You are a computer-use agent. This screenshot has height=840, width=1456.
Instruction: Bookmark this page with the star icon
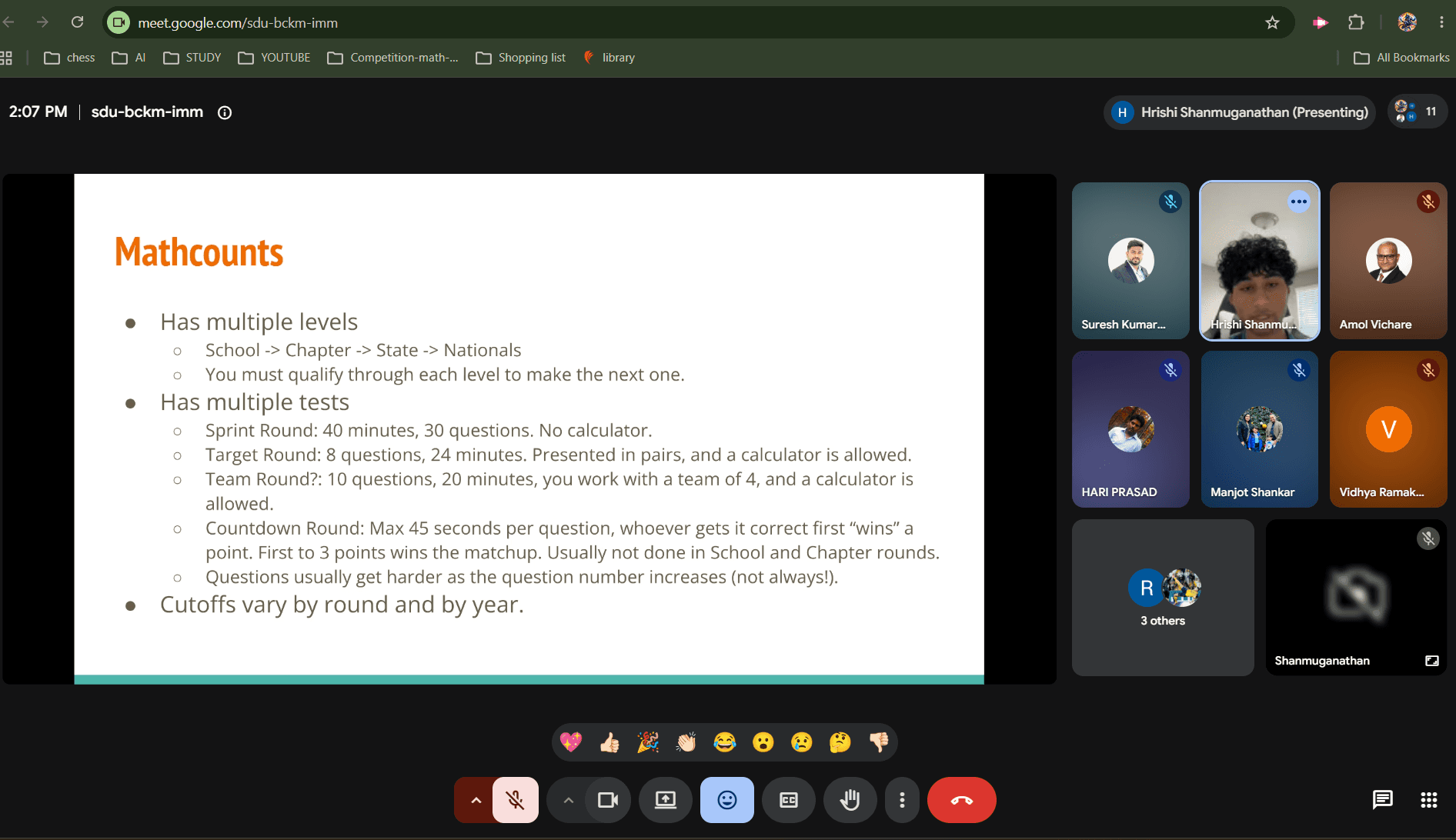pyautogui.click(x=1272, y=23)
